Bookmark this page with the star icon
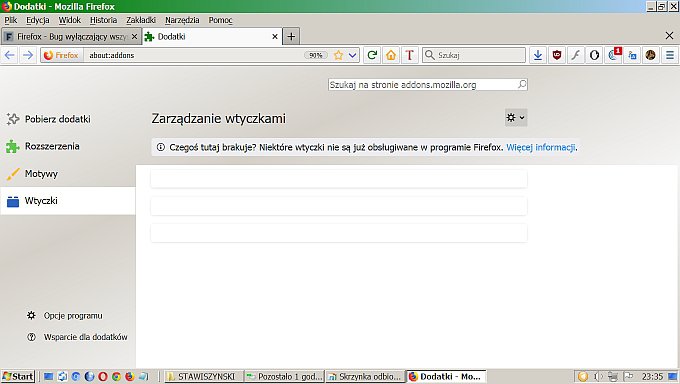Image resolution: width=680 pixels, height=384 pixels. click(x=338, y=55)
